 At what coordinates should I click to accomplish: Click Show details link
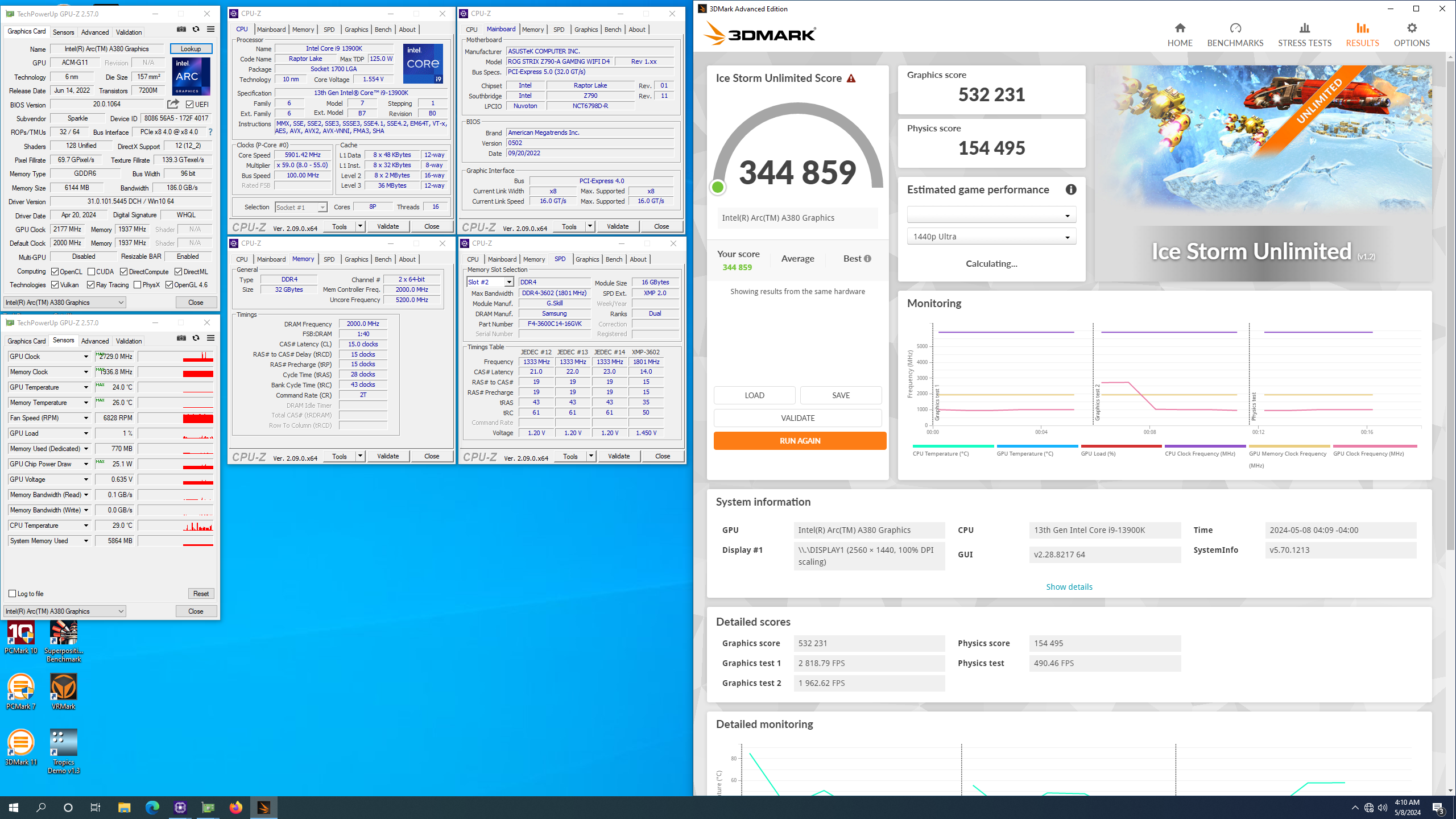click(x=1069, y=587)
